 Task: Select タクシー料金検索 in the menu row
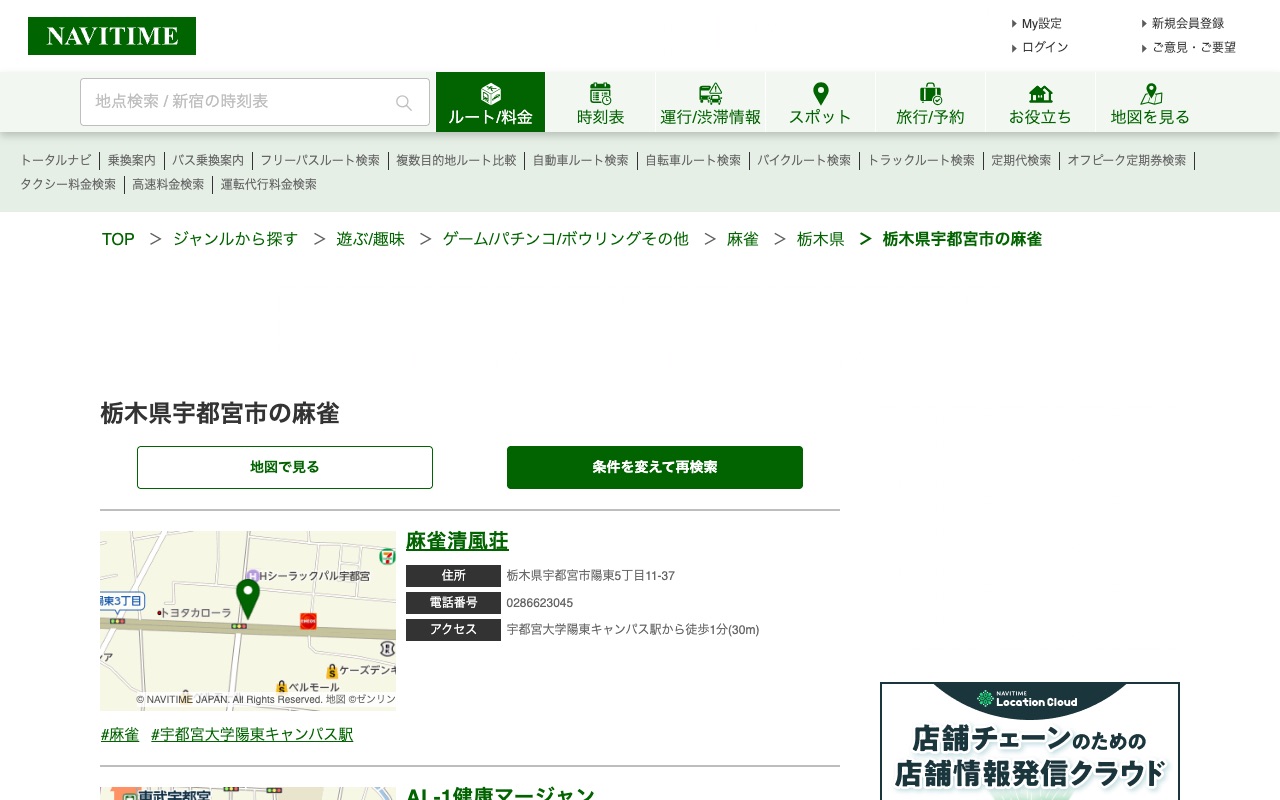67,184
